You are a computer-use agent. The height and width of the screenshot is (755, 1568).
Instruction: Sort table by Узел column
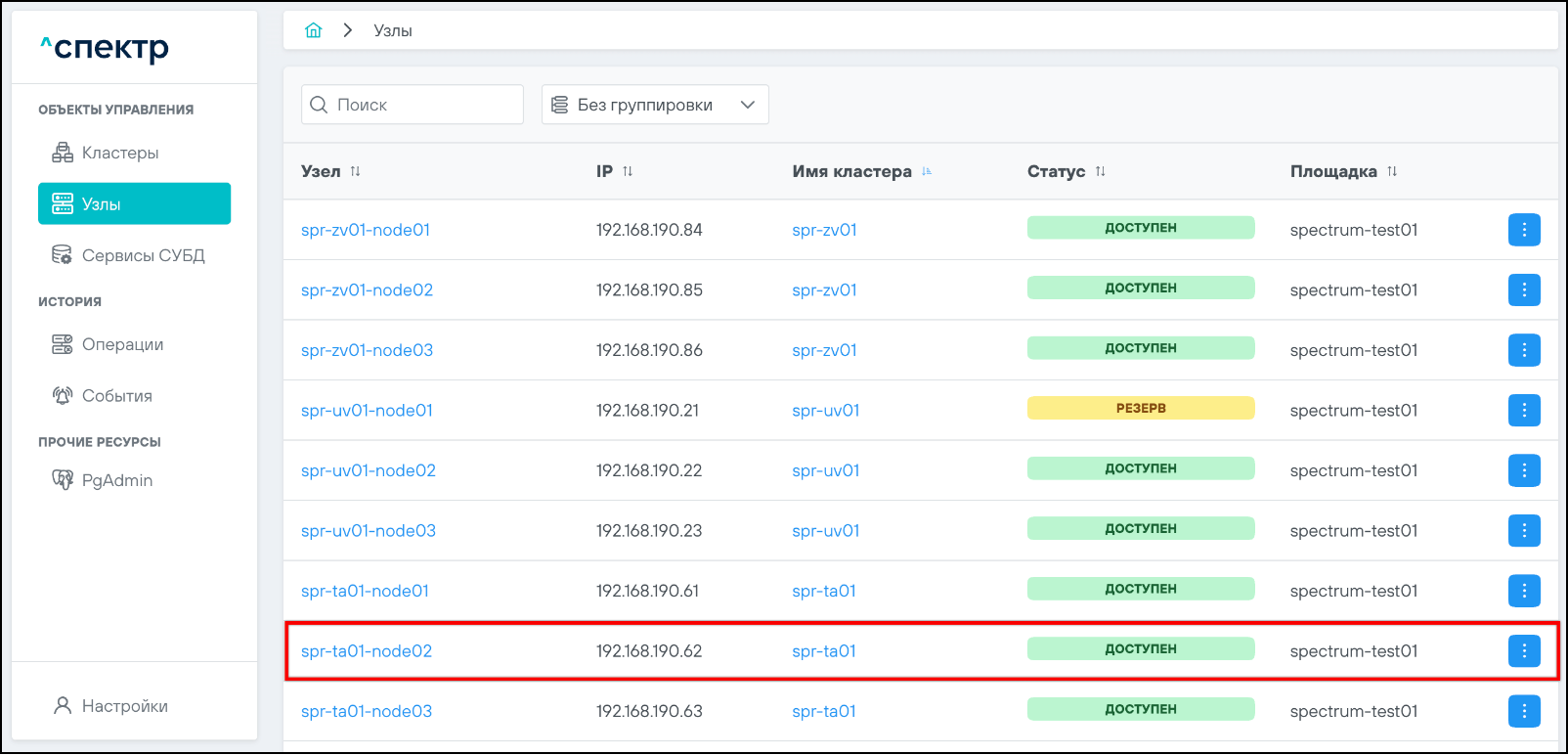click(x=355, y=171)
